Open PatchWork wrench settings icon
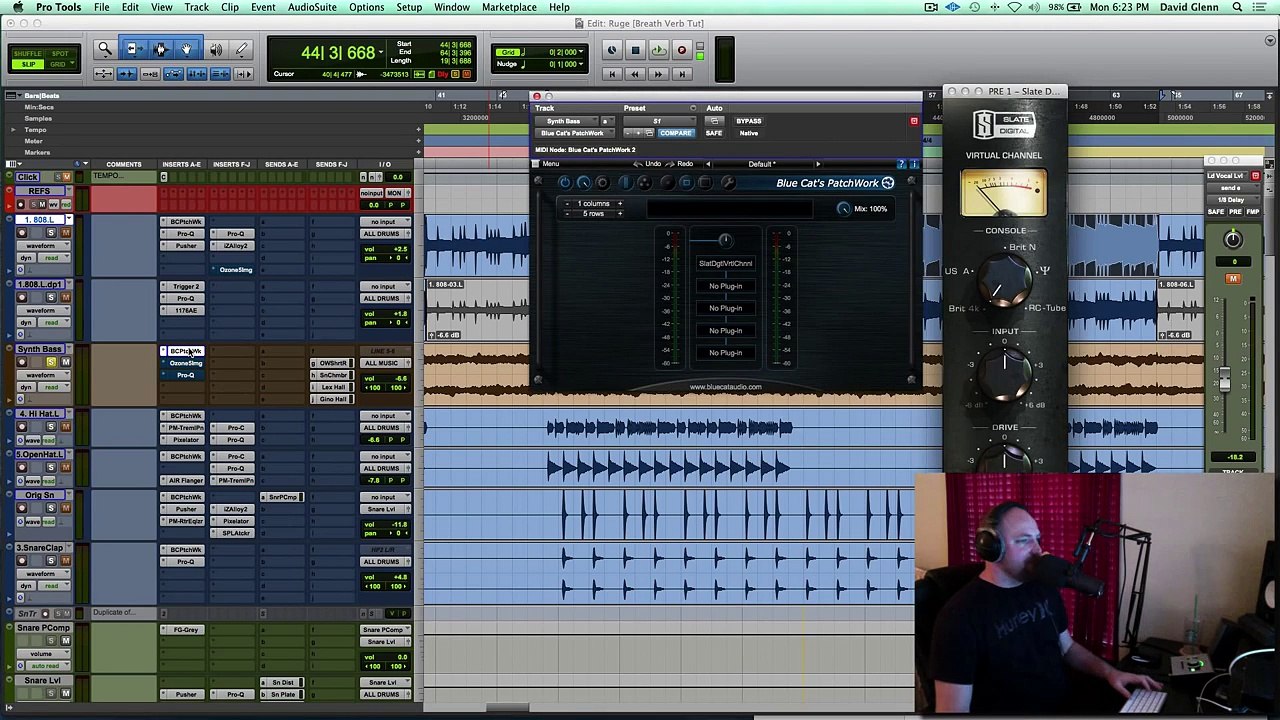This screenshot has height=720, width=1280. coord(727,183)
